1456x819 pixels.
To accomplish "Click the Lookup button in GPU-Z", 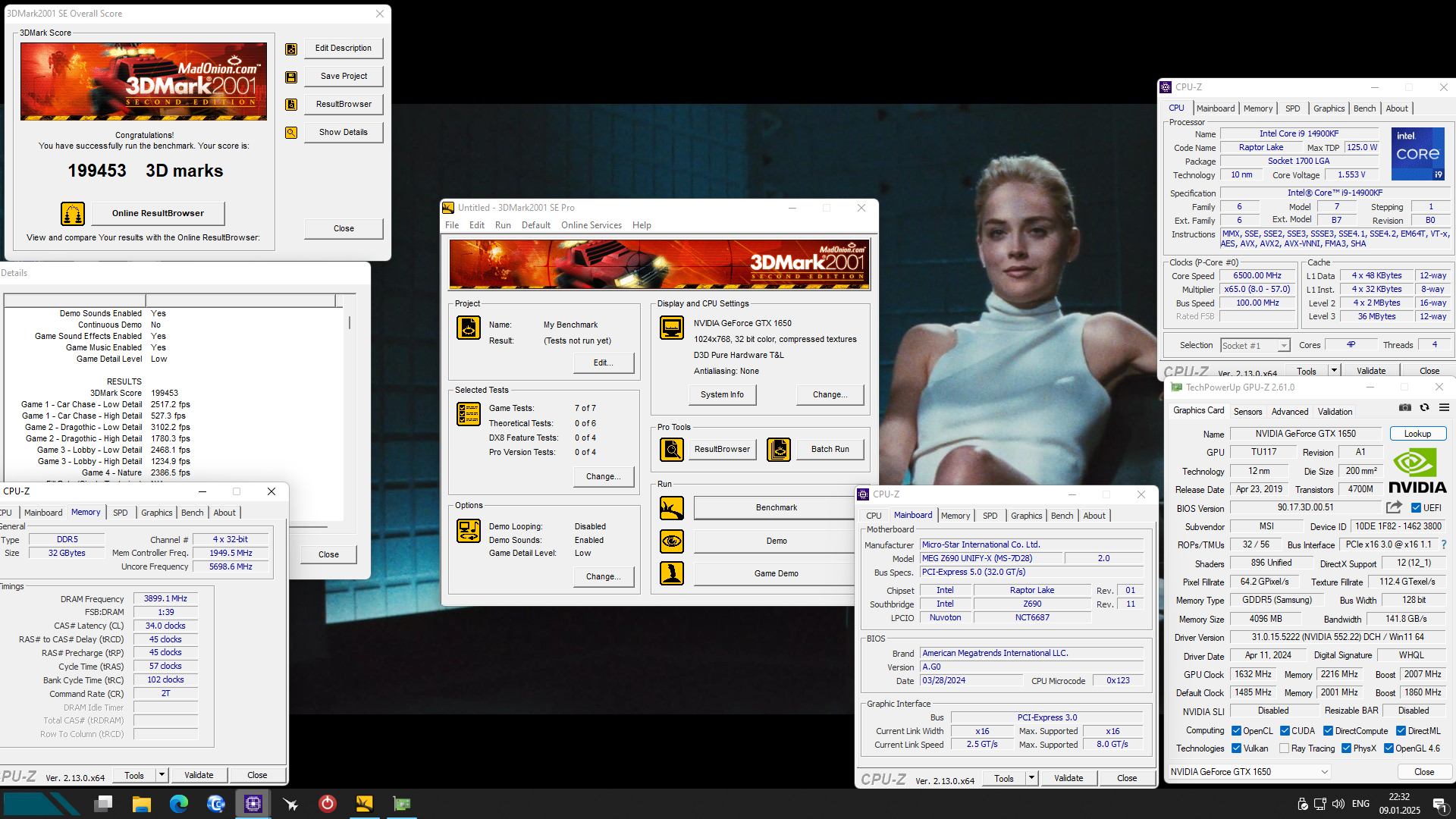I will (1417, 434).
